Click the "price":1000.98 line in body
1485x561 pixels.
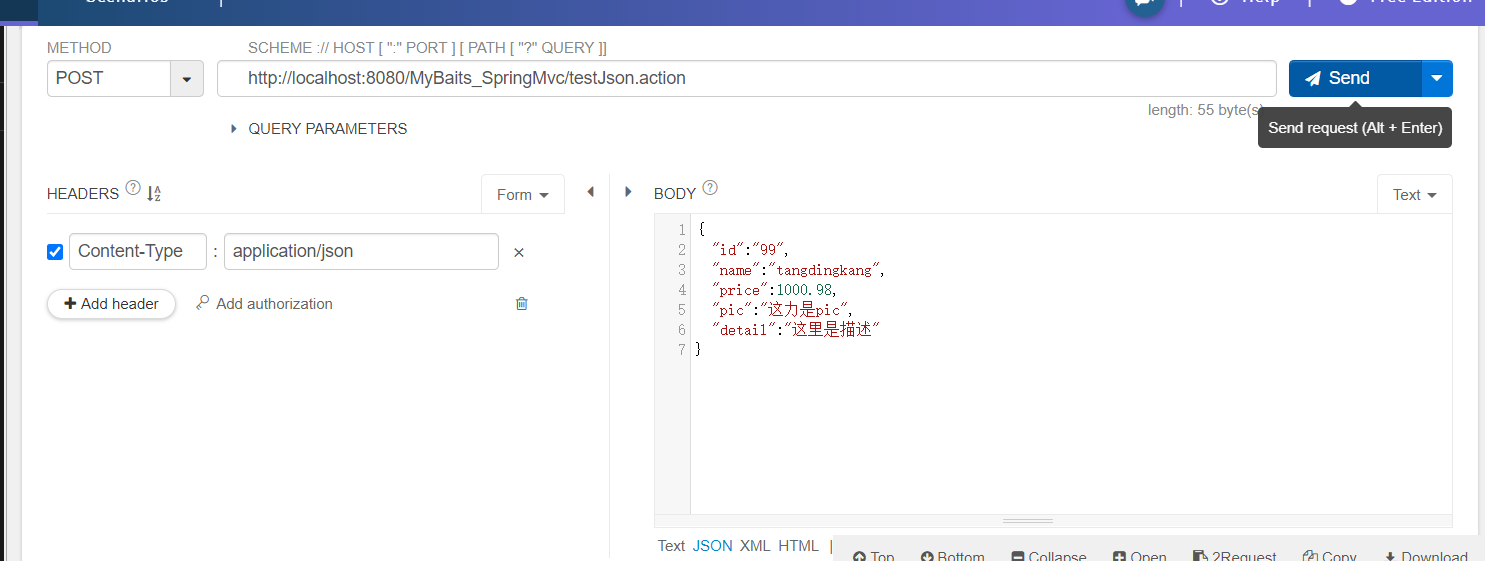click(774, 290)
